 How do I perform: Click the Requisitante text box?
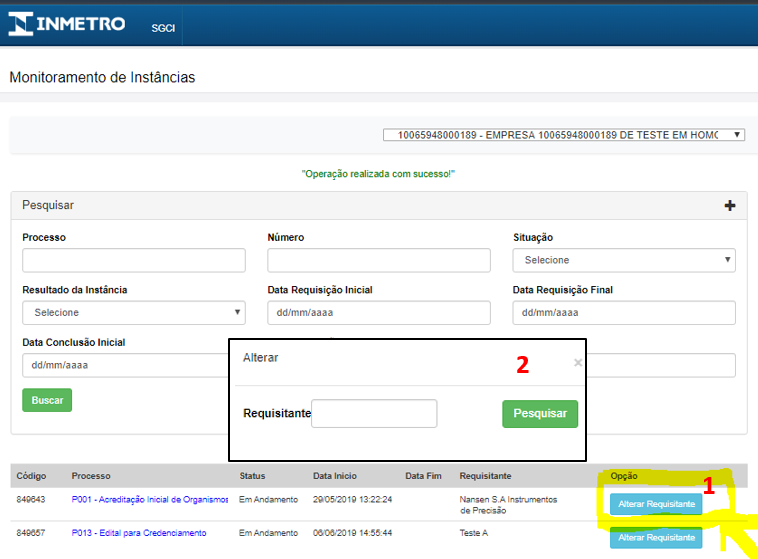coord(374,414)
